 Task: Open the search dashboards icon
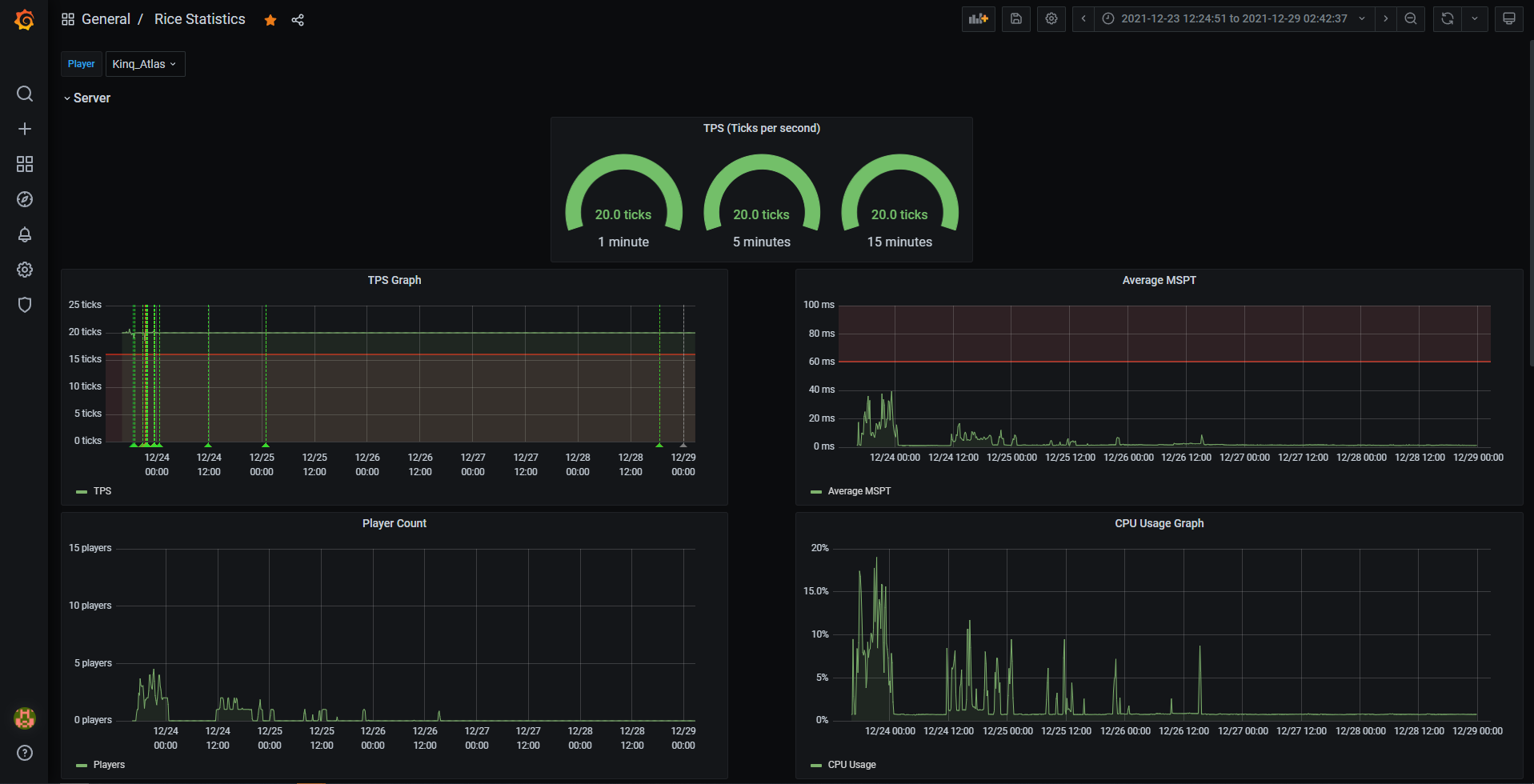tap(25, 94)
